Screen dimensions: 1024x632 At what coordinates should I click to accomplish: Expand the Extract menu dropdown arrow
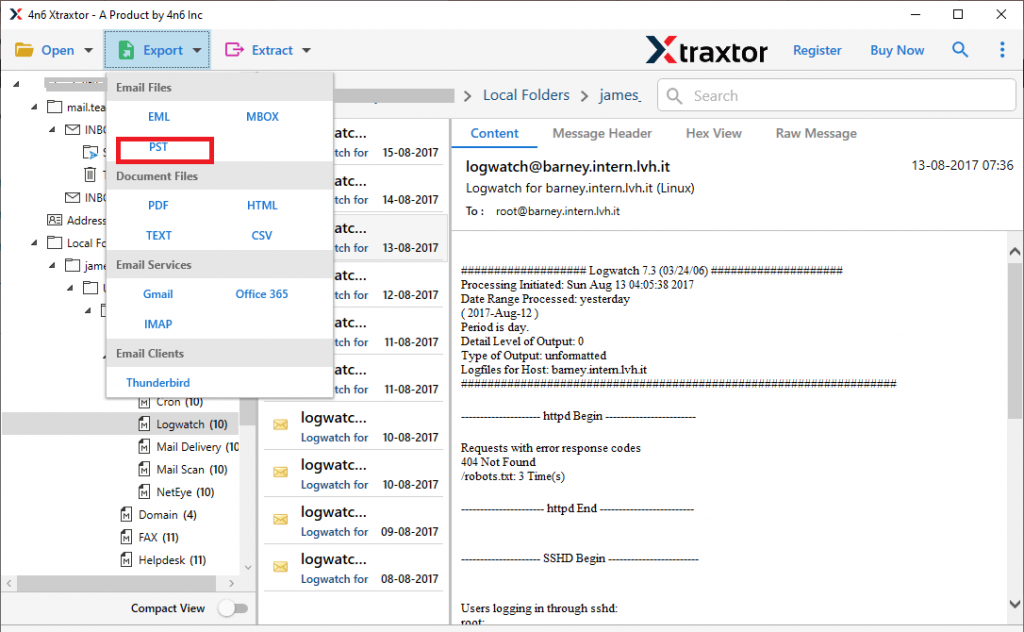point(305,50)
